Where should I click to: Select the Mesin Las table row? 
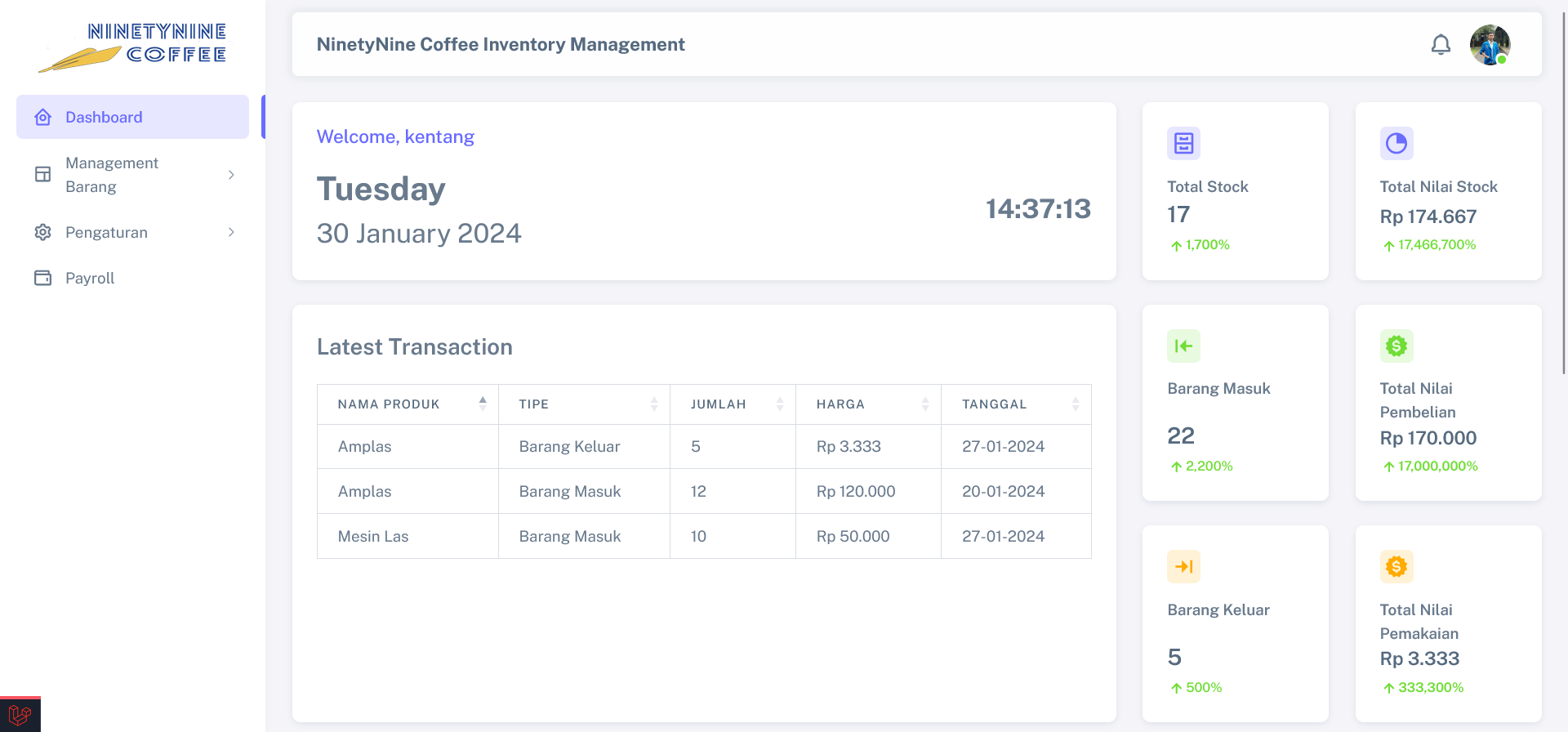pyautogui.click(x=703, y=537)
